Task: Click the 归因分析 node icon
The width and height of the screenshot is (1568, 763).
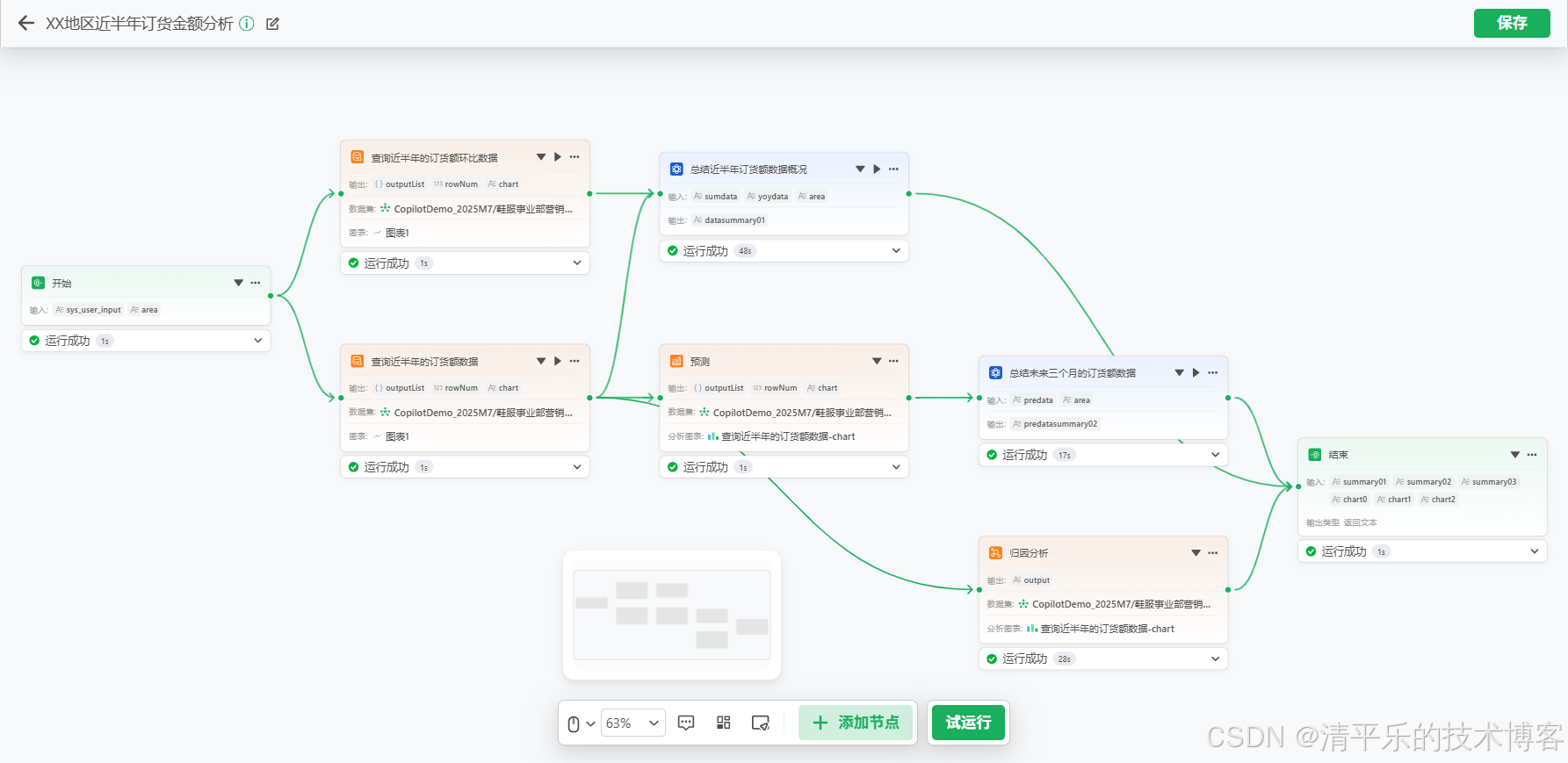Action: [995, 552]
